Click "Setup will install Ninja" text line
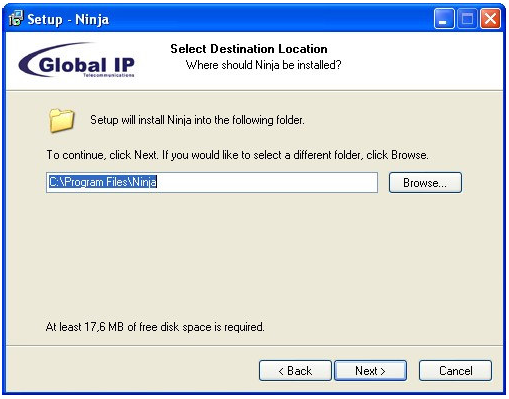 point(197,120)
